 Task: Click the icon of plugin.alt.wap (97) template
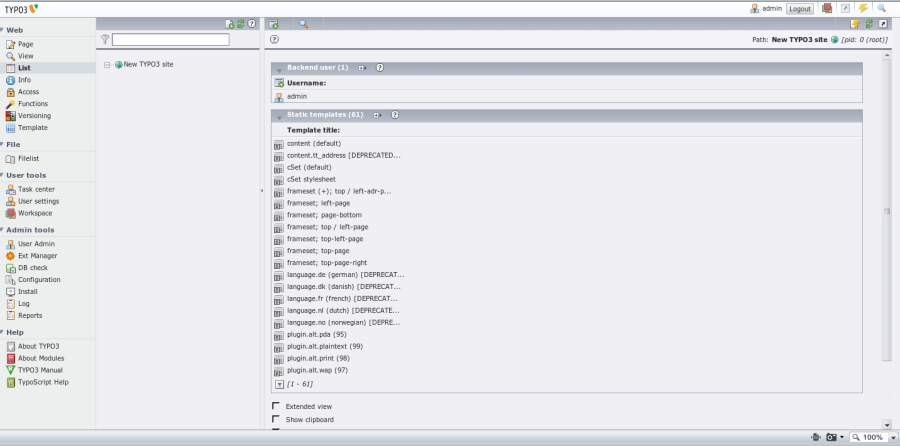(279, 371)
